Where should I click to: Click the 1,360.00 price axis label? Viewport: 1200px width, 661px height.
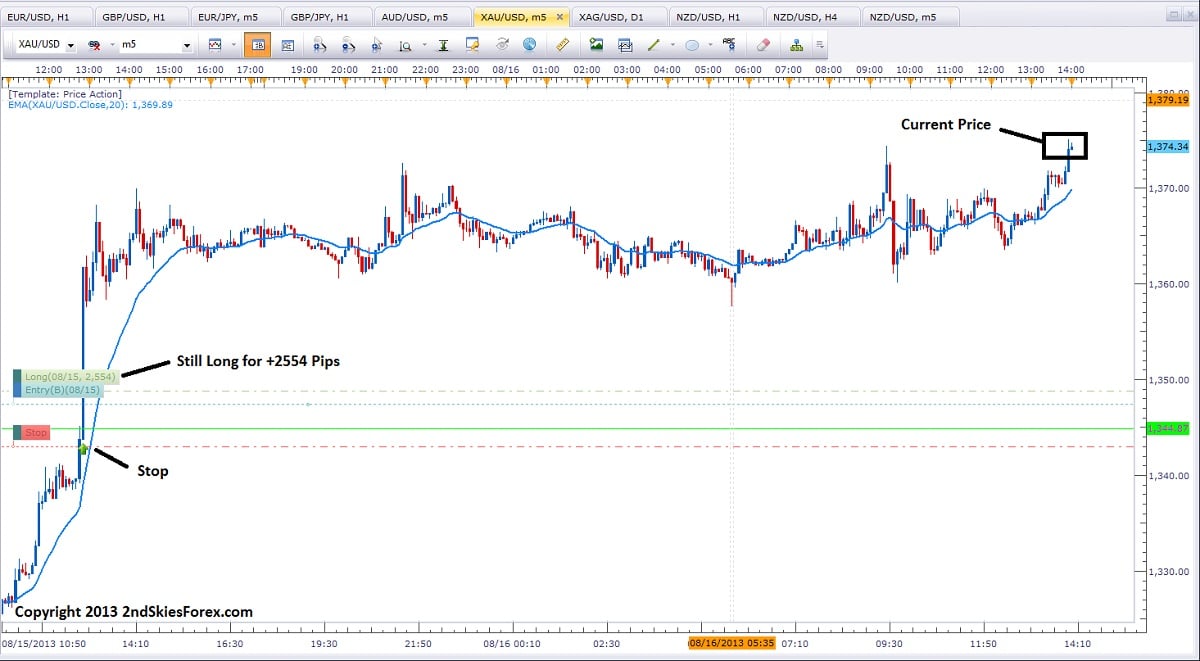pyautogui.click(x=1168, y=284)
